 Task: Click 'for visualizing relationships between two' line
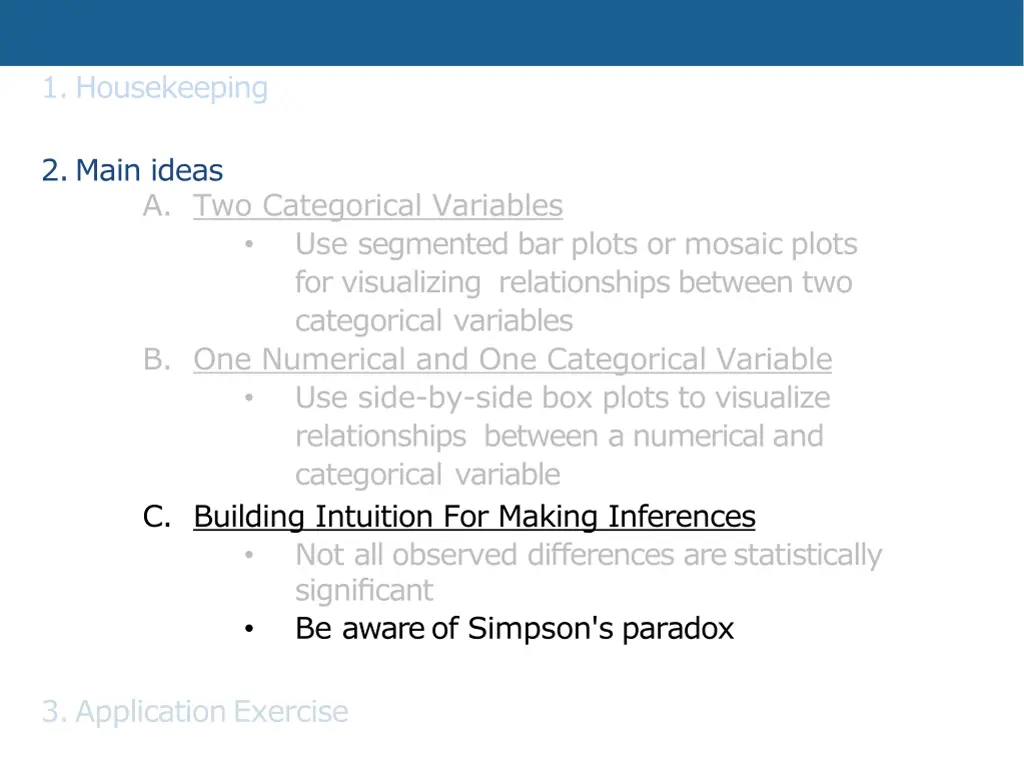(574, 283)
